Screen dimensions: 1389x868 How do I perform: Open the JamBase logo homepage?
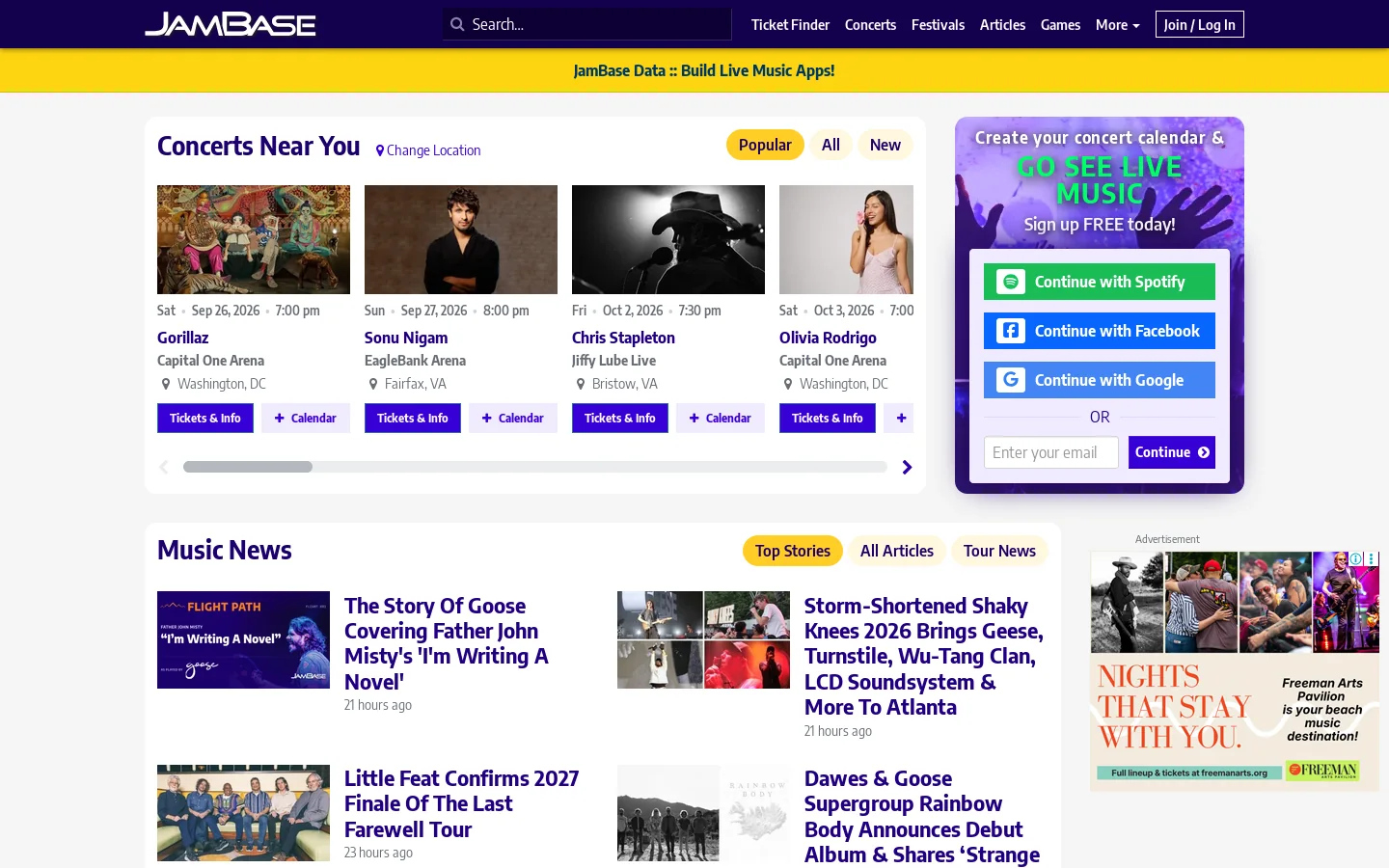pos(231,24)
